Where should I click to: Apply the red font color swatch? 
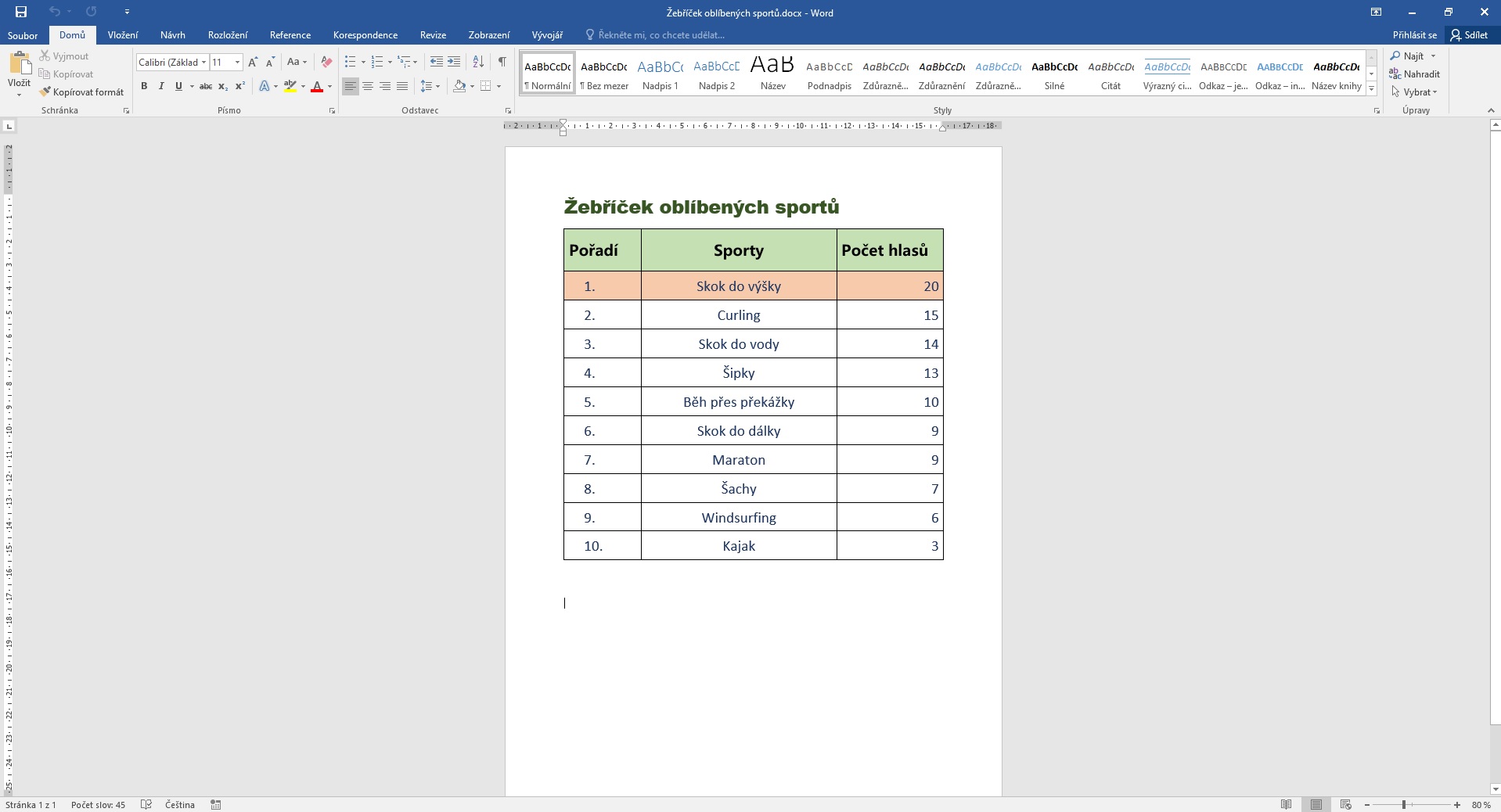(x=317, y=86)
